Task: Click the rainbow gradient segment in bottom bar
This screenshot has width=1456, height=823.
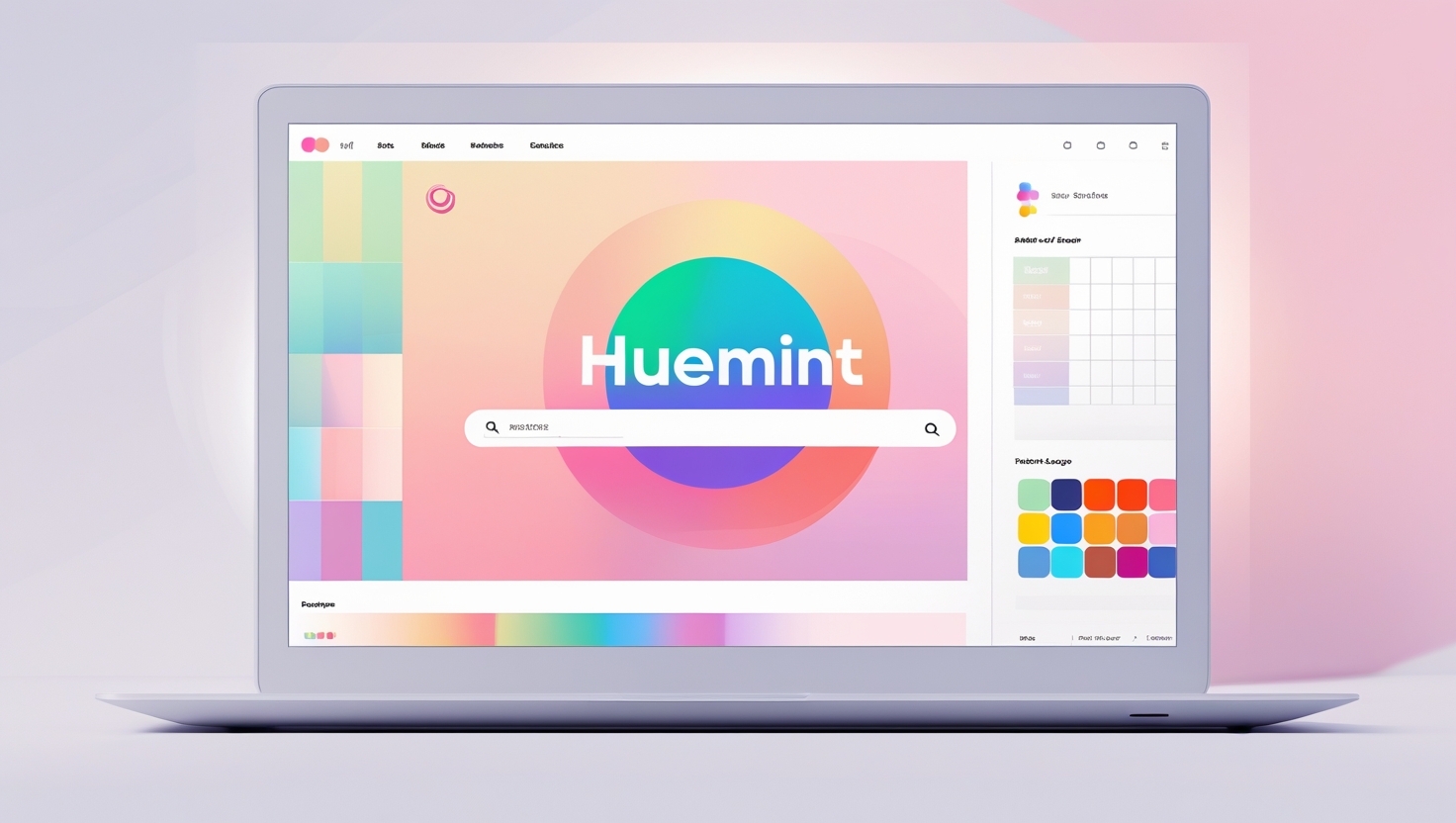Action: pos(610,629)
